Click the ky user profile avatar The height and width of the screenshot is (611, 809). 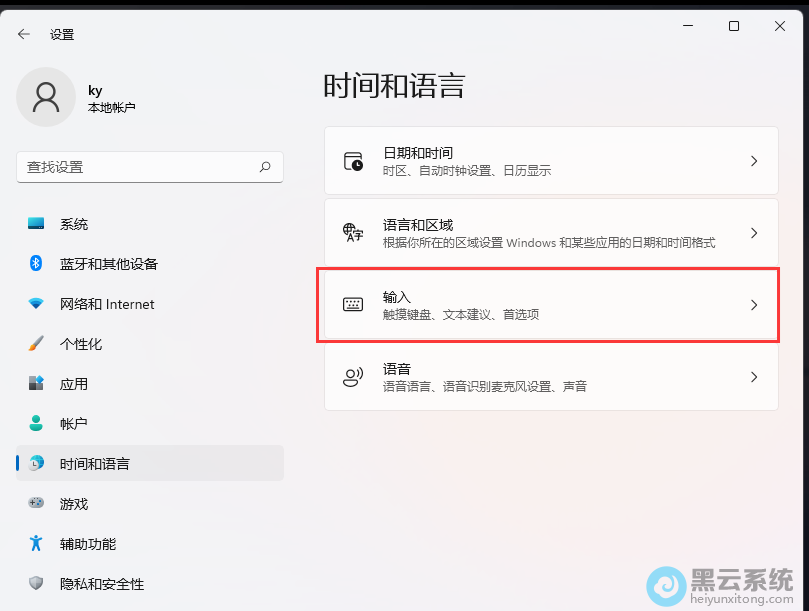[x=46, y=97]
